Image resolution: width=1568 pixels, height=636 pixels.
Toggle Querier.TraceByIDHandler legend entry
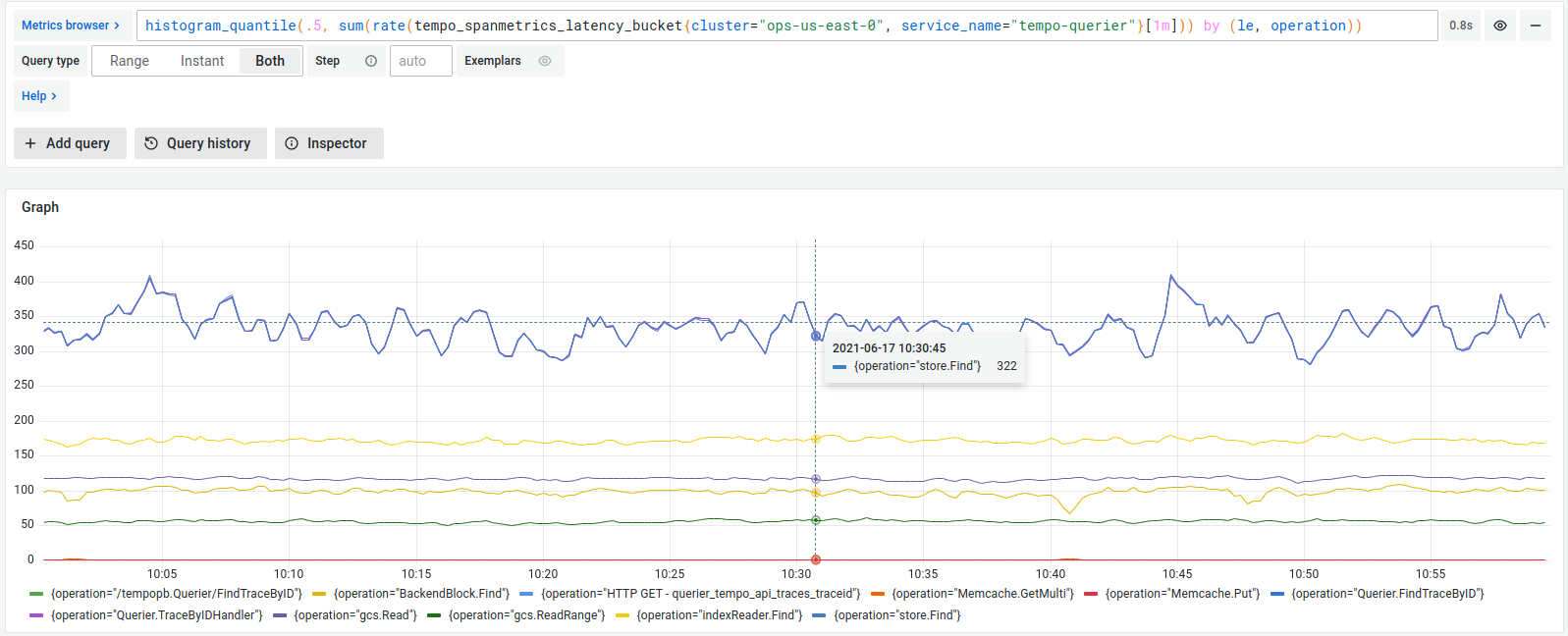[x=156, y=615]
